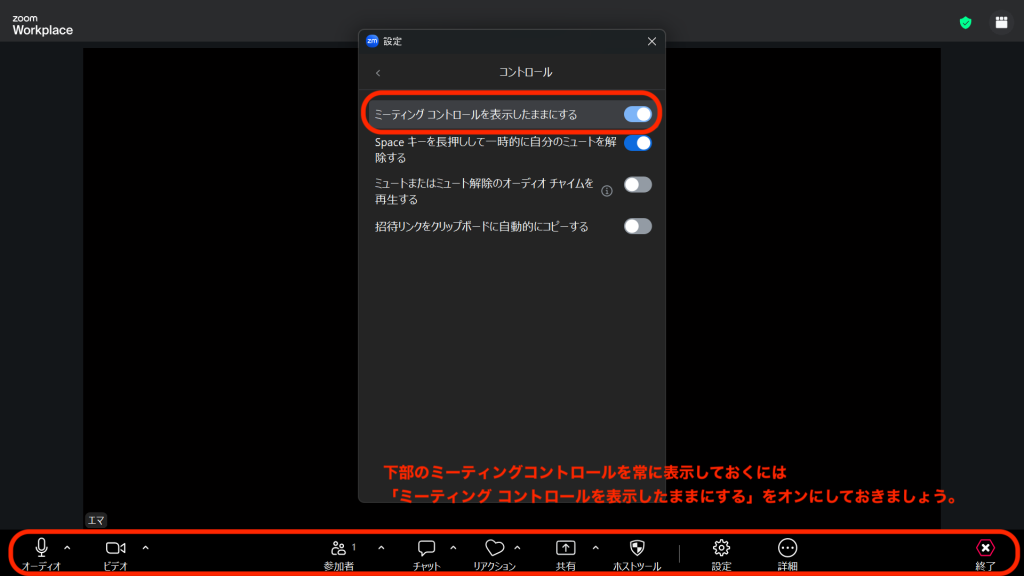Enable 招待リンクをクリップボードに自動的にコピーする
The height and width of the screenshot is (576, 1024).
638,226
